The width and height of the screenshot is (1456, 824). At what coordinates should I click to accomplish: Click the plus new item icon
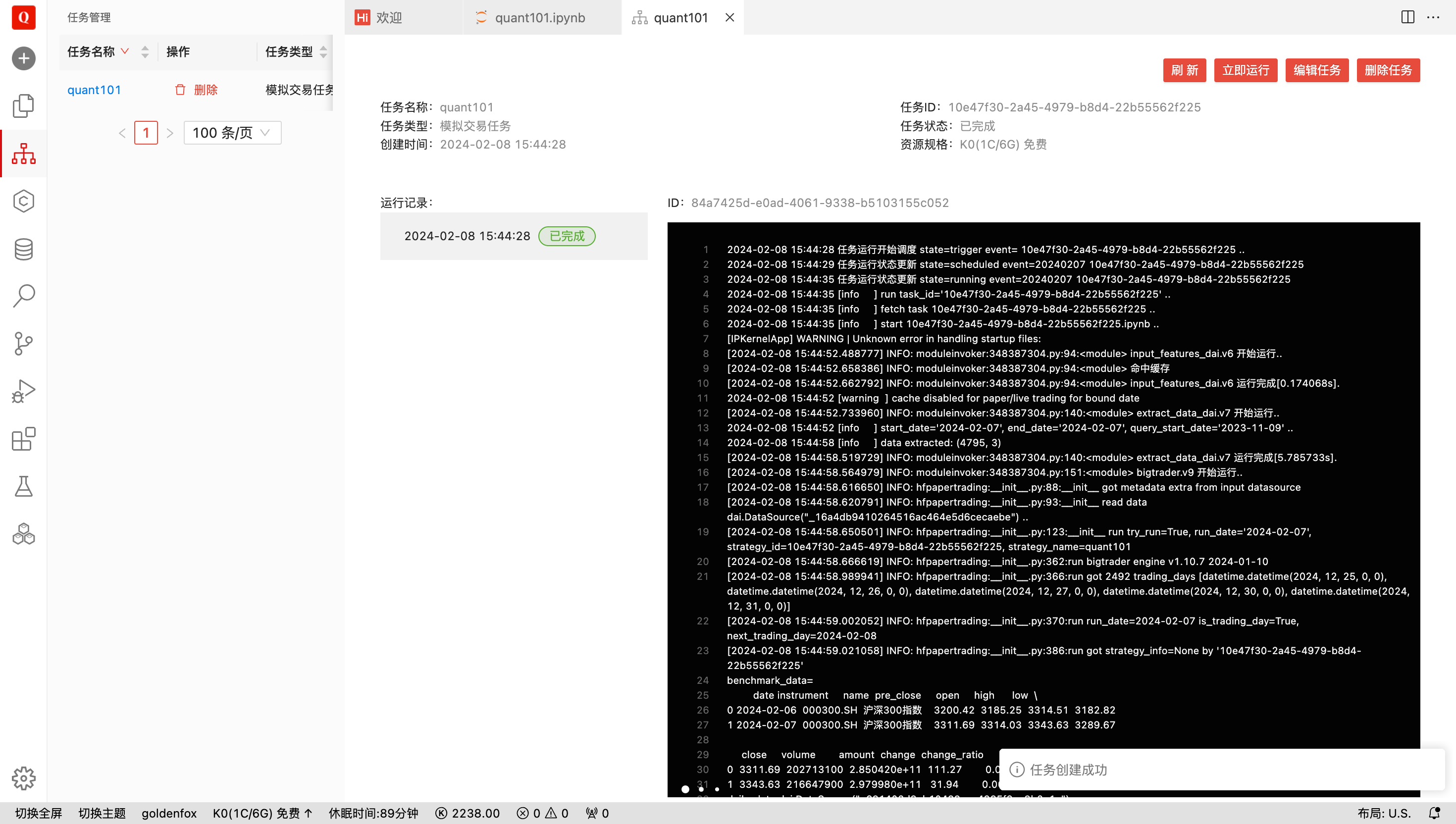pyautogui.click(x=23, y=58)
